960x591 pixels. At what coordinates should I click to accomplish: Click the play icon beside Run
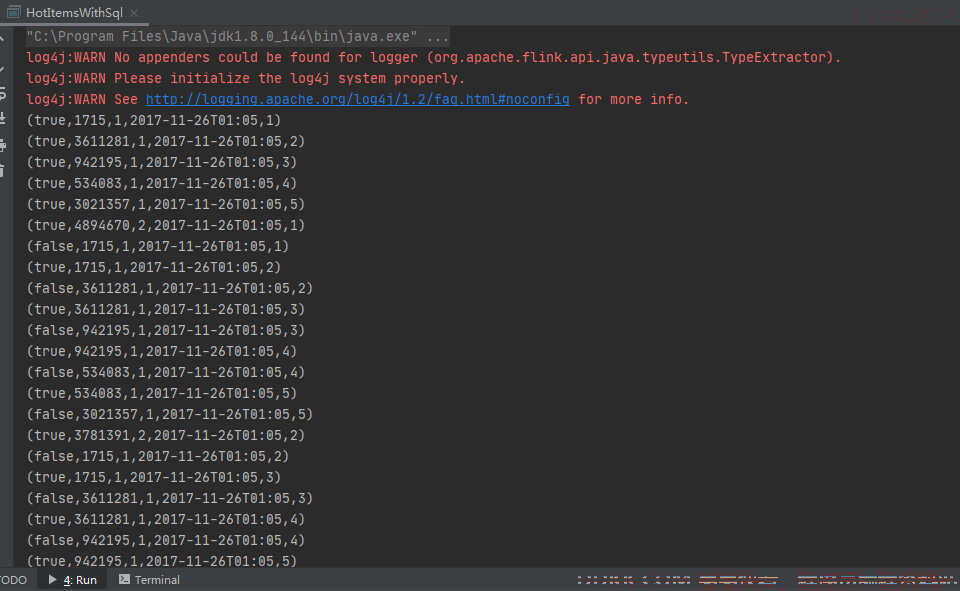coord(53,579)
